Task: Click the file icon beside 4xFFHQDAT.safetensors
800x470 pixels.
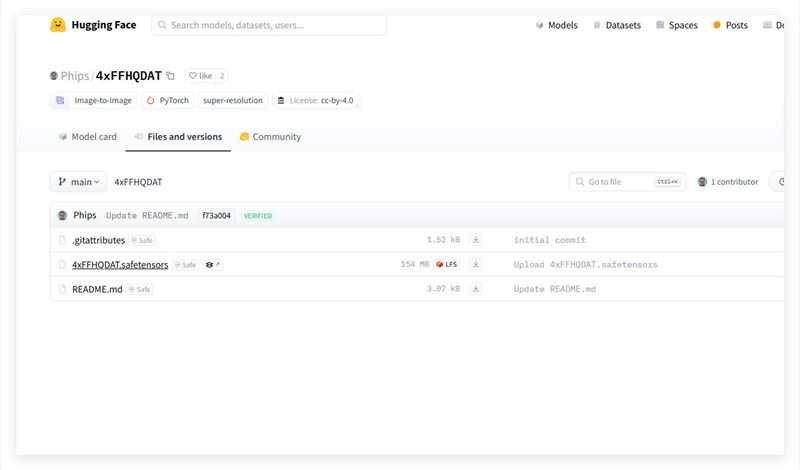Action: click(x=62, y=264)
